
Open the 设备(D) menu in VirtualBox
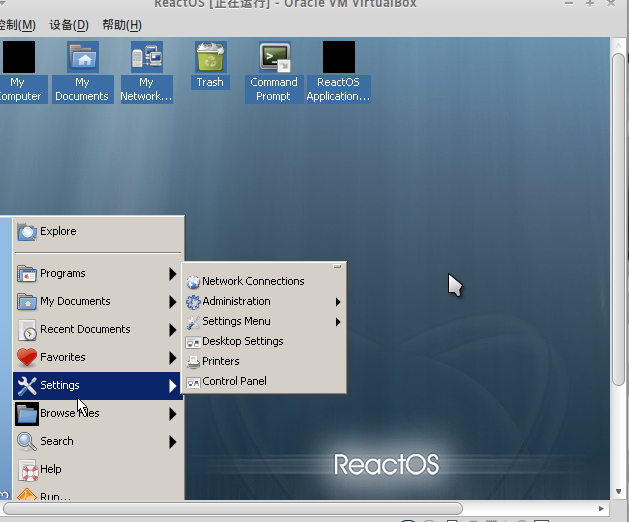coord(69,25)
